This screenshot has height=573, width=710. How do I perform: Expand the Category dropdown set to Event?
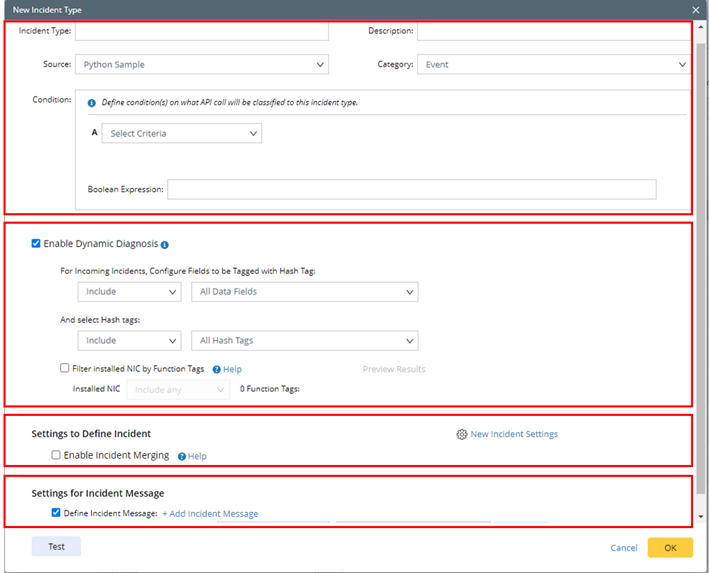pyautogui.click(x=553, y=65)
